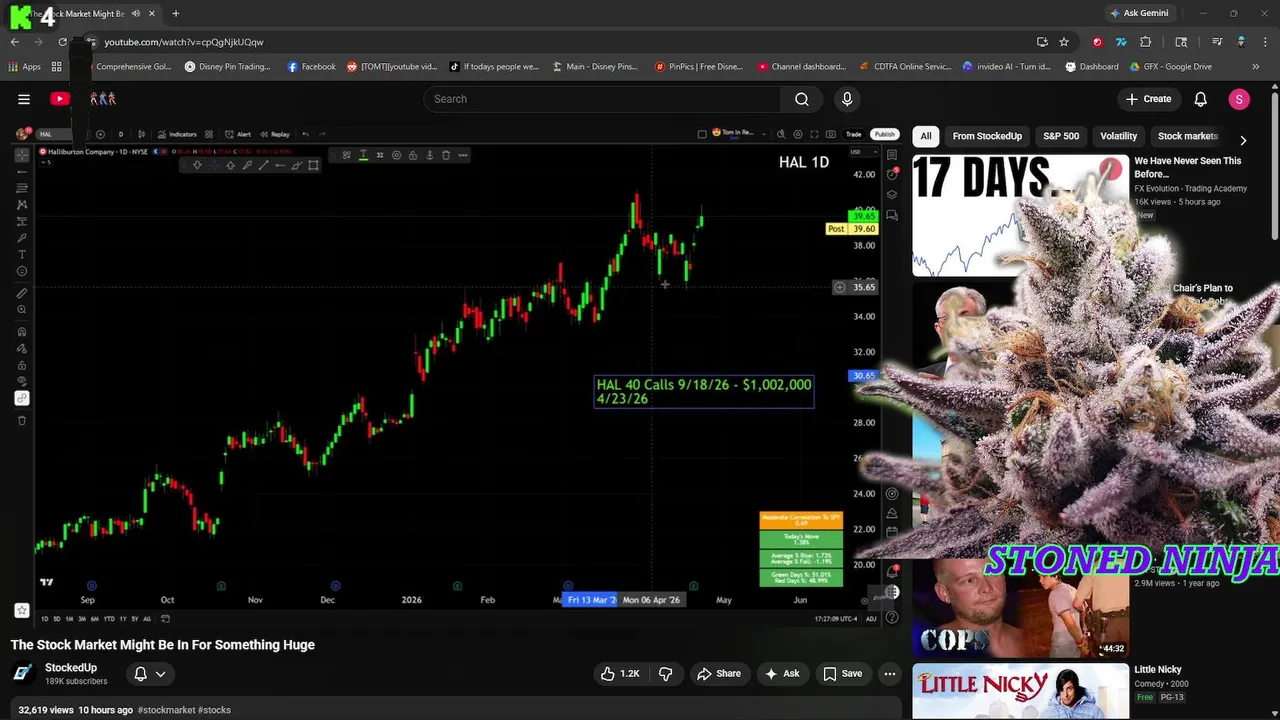Open the media control icon in Chrome toolbar

tap(1217, 42)
